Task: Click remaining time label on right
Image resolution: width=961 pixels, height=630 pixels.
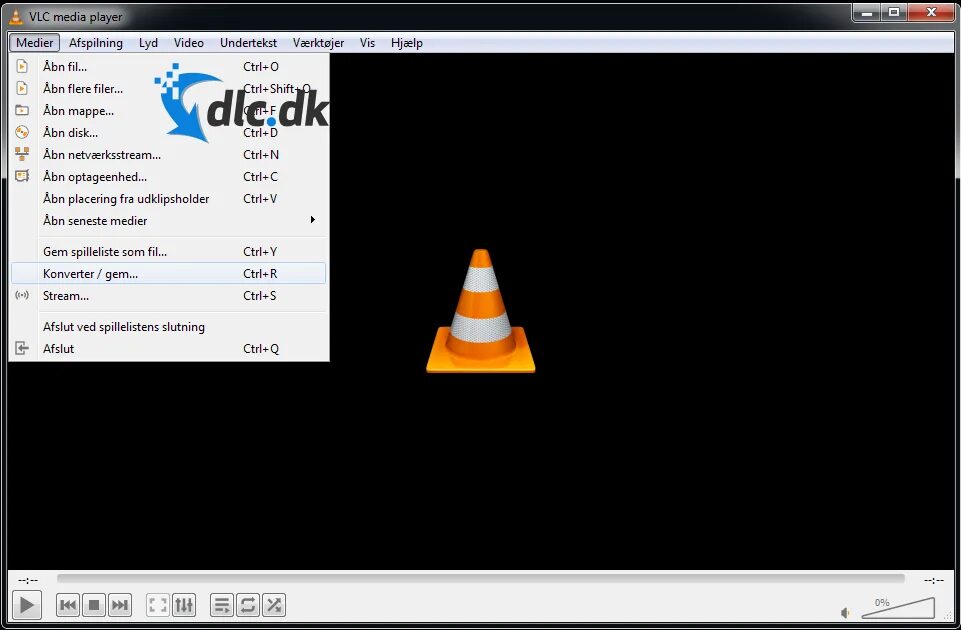Action: (933, 579)
